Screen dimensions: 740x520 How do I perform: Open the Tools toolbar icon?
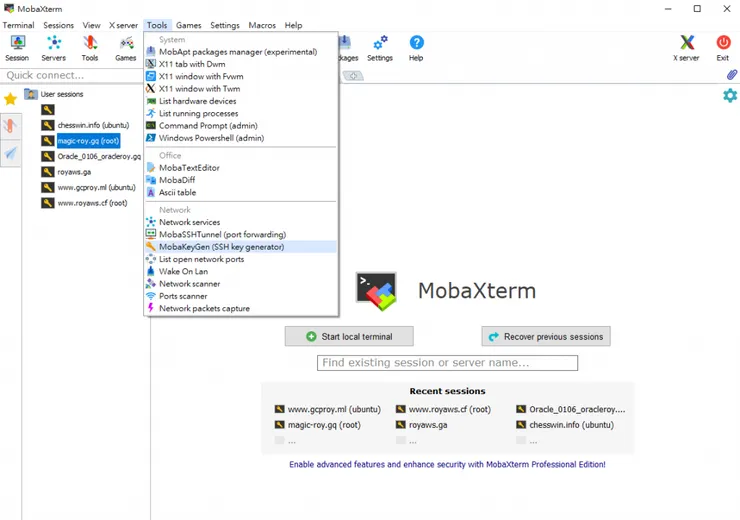pyautogui.click(x=90, y=48)
